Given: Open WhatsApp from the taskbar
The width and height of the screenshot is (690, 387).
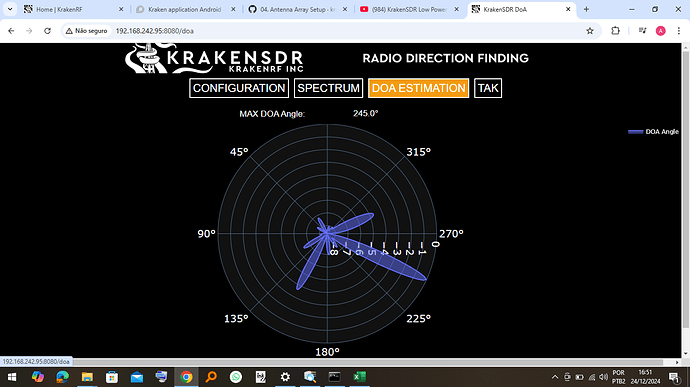Looking at the screenshot, I should (236, 377).
